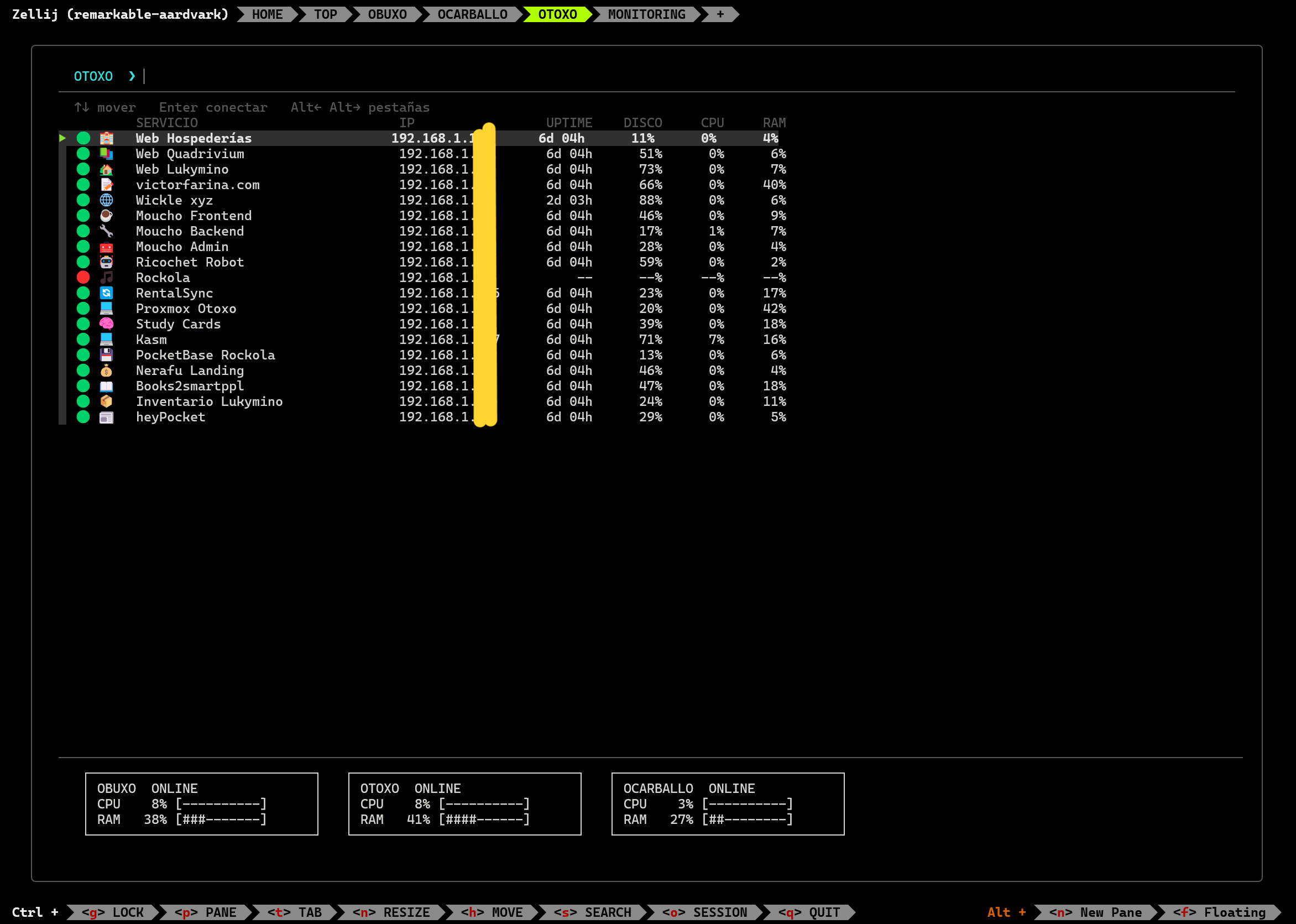Click the LOCK mode shortcut in status bar

113,912
